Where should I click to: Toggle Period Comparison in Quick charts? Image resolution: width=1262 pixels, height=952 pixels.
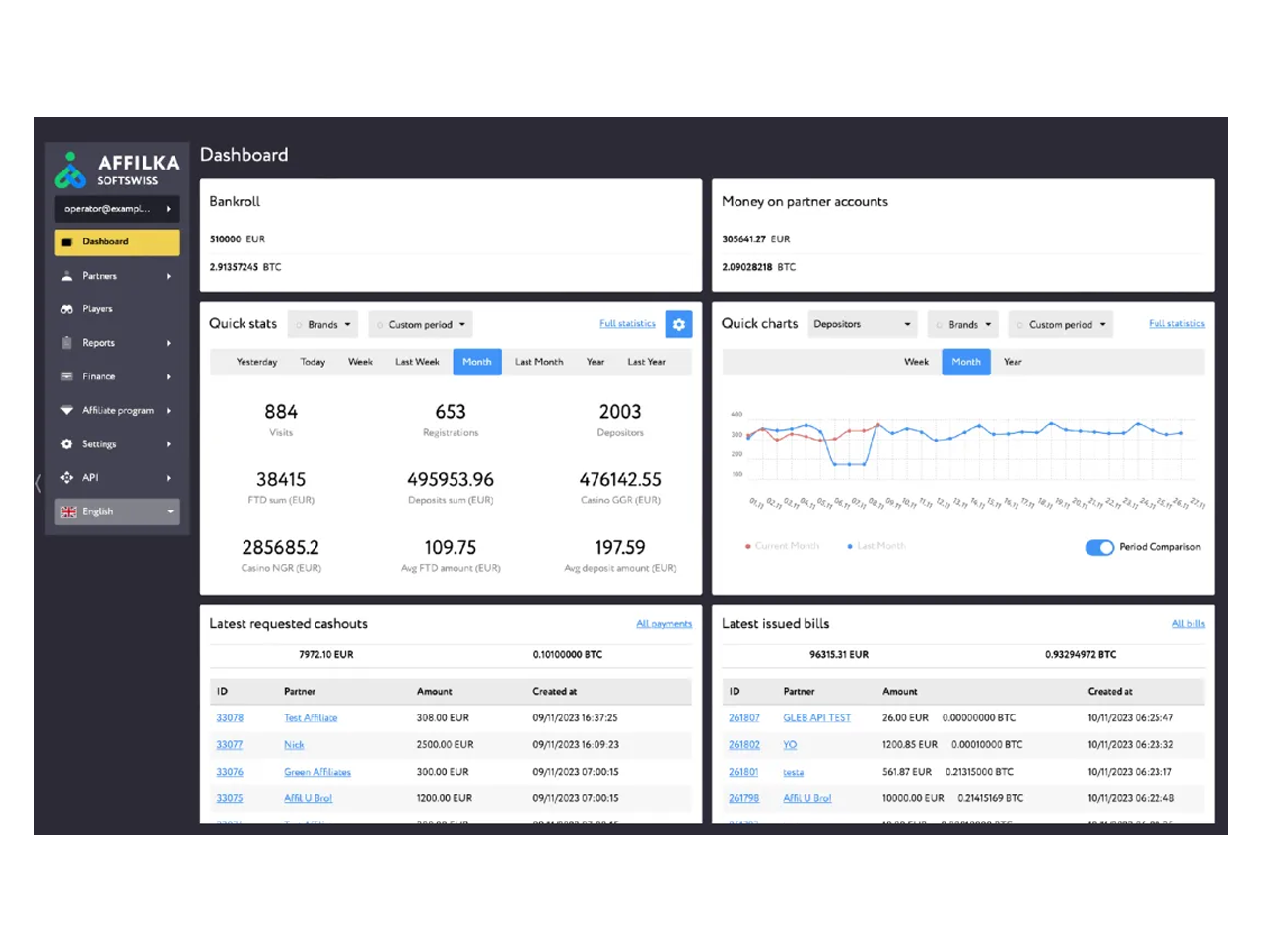click(x=1099, y=547)
